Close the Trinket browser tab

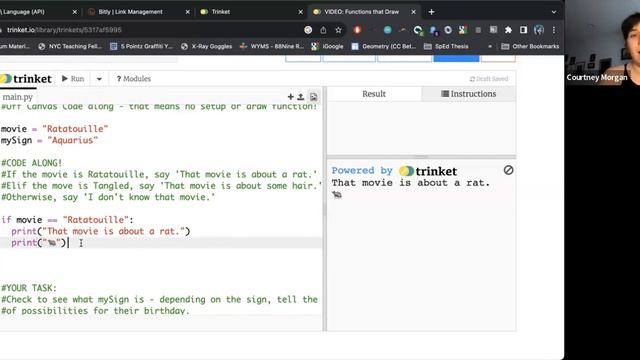300,12
